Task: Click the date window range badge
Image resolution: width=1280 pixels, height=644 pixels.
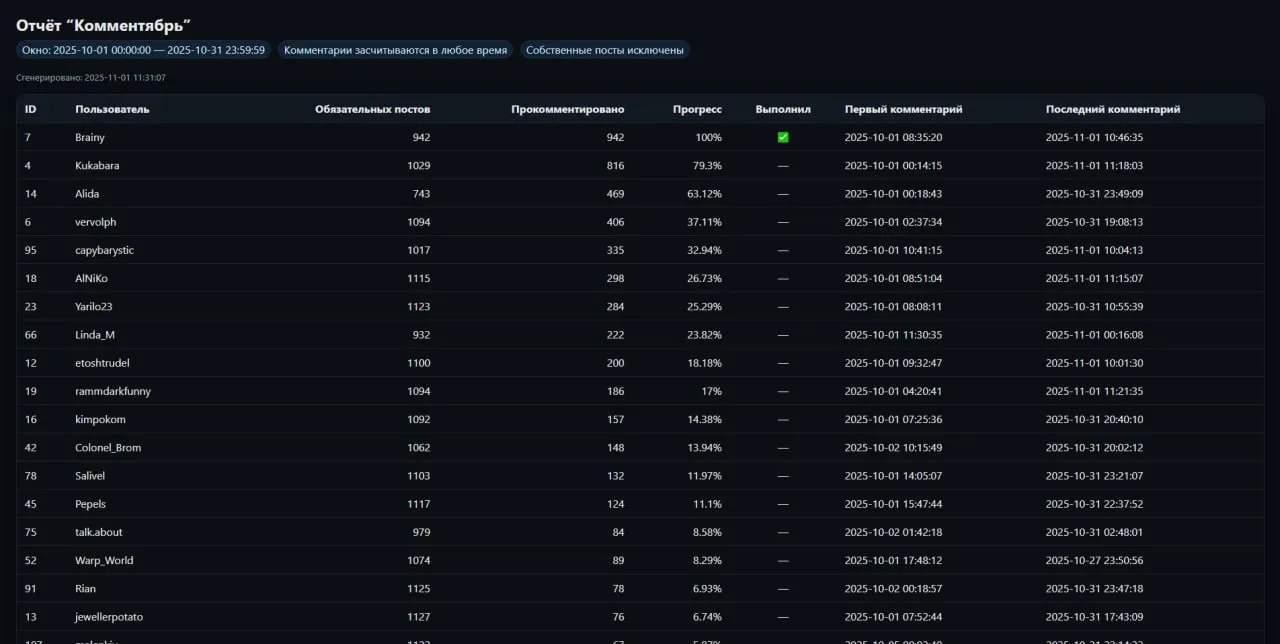Action: coord(143,50)
